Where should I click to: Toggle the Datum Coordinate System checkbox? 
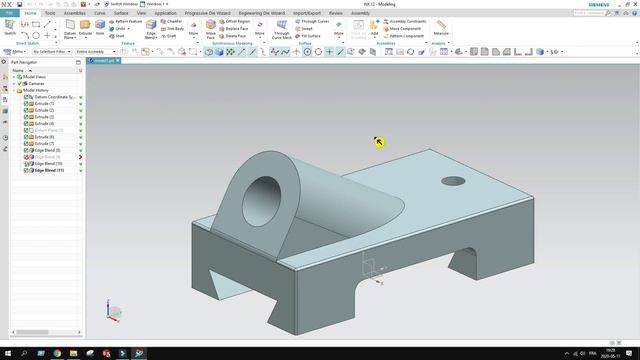[26, 97]
